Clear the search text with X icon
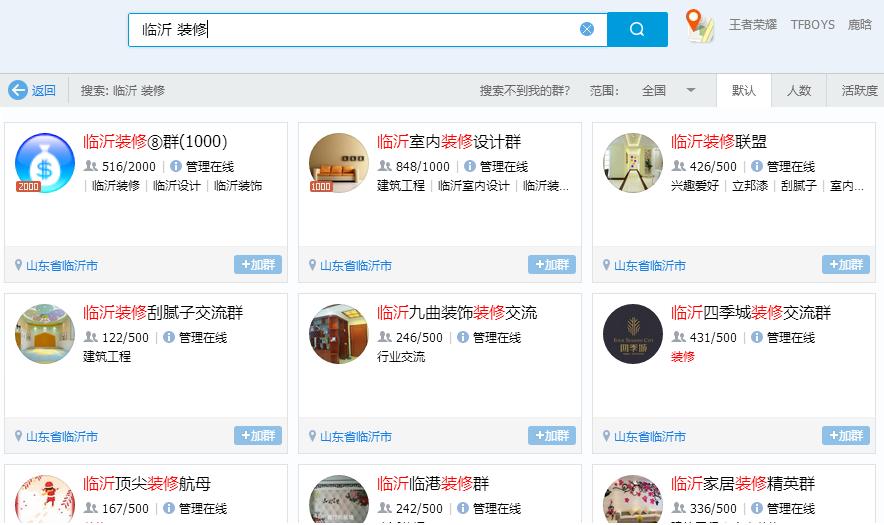Screen dimensions: 884x525 [x=587, y=30]
